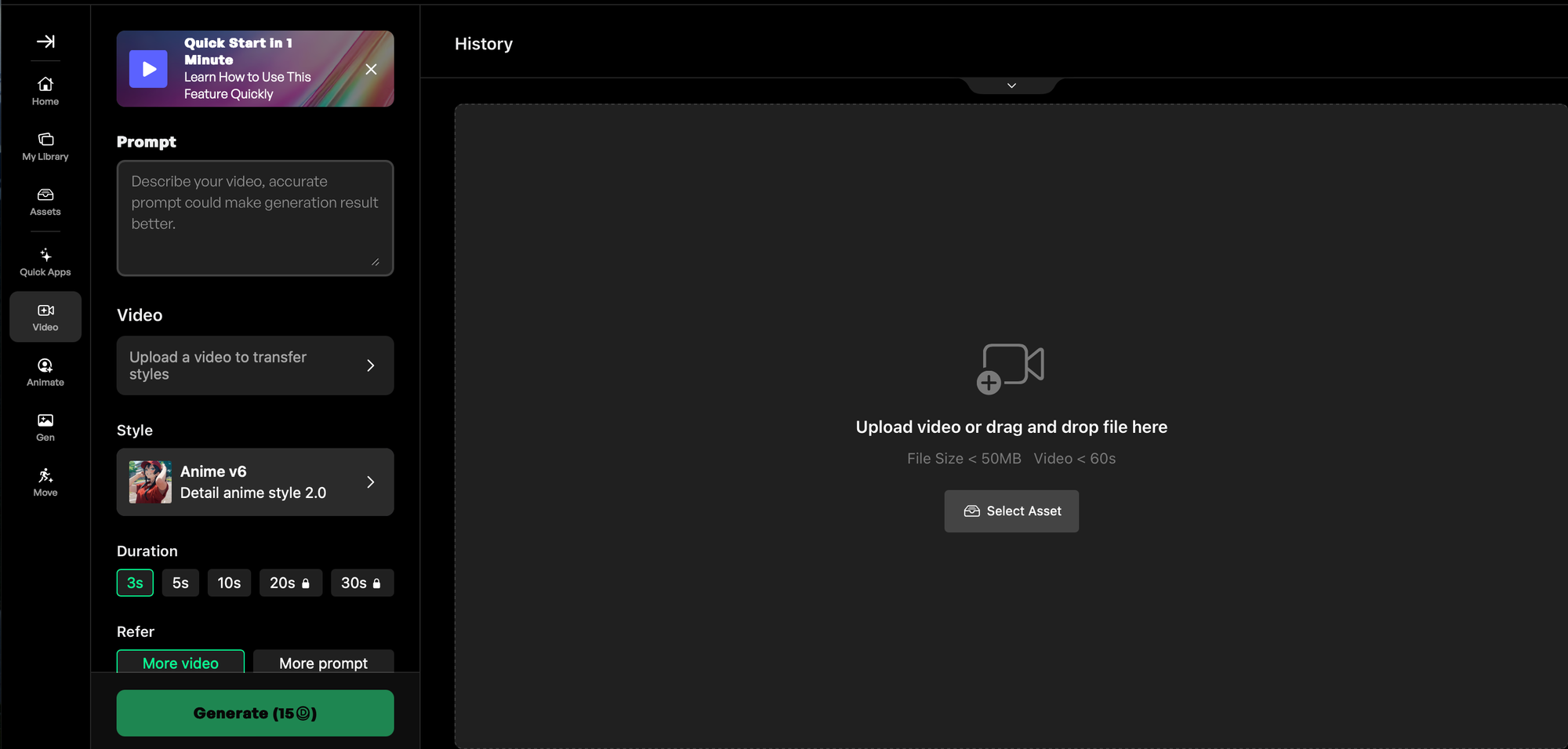This screenshot has width=1568, height=749.
Task: Open the Gen image tool
Action: (x=45, y=427)
